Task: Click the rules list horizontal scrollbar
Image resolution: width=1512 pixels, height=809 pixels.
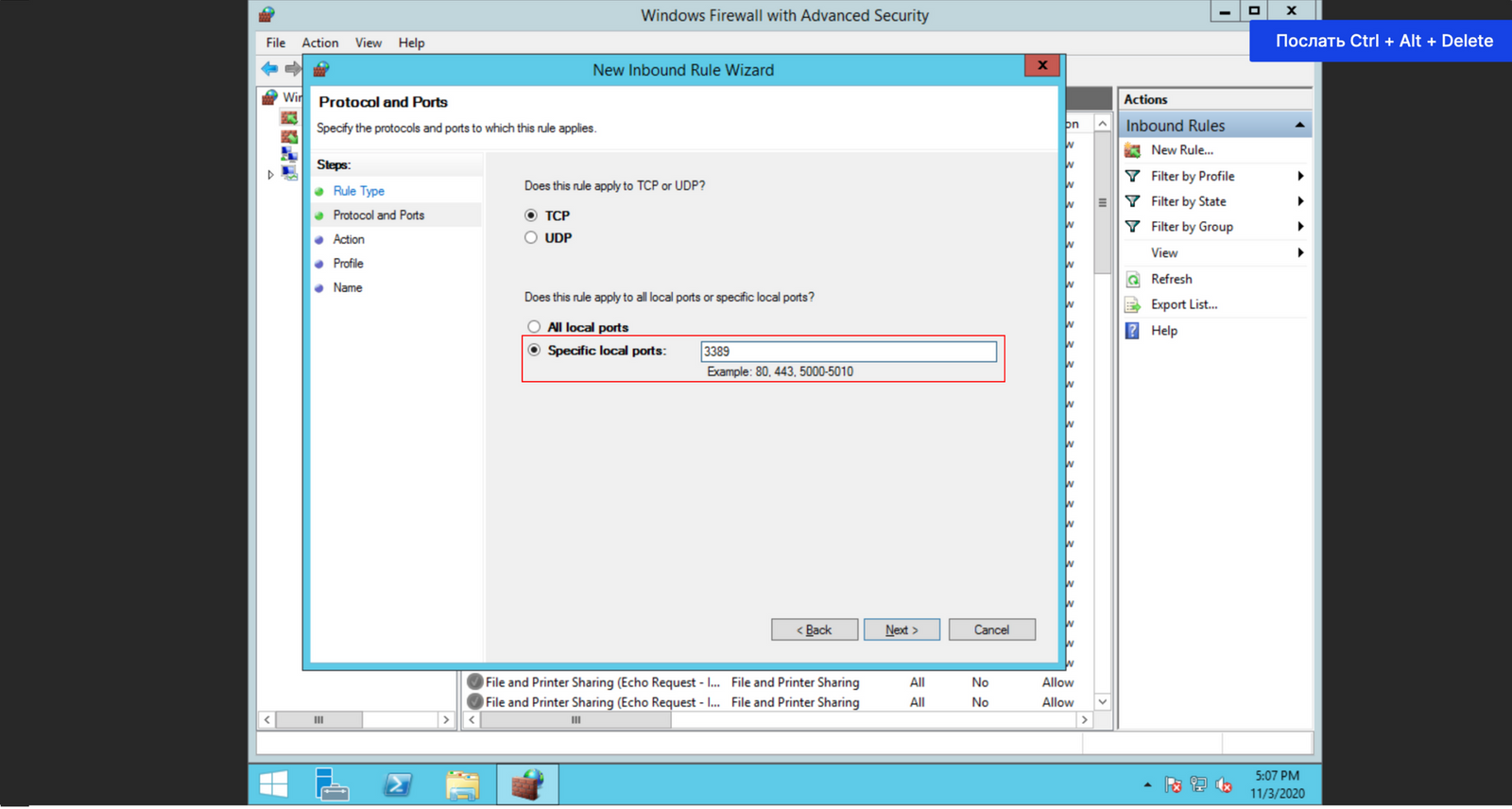Action: coord(576,720)
